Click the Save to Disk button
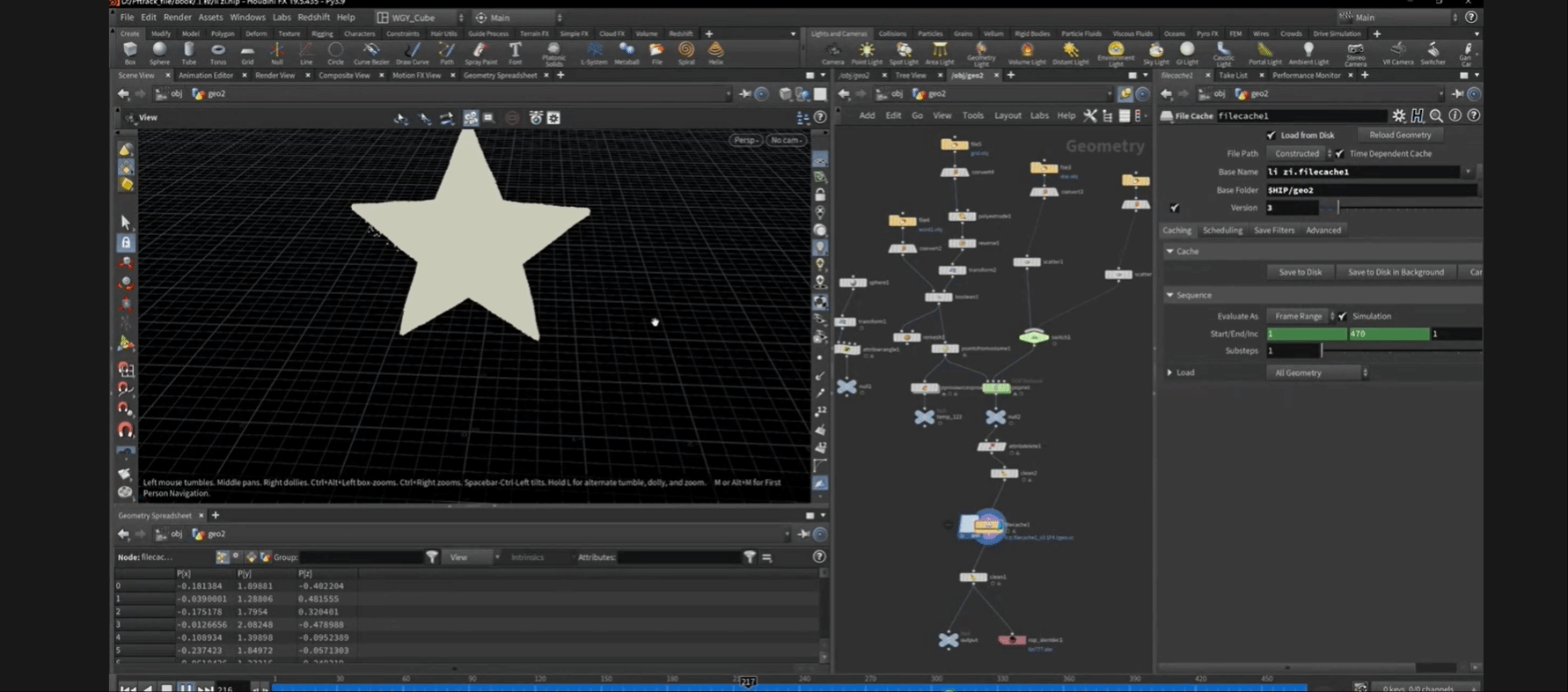This screenshot has height=692, width=1568. [x=1300, y=272]
